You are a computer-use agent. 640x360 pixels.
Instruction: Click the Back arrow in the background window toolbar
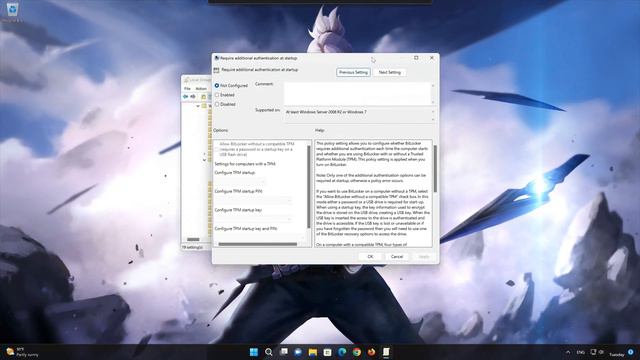coord(185,97)
